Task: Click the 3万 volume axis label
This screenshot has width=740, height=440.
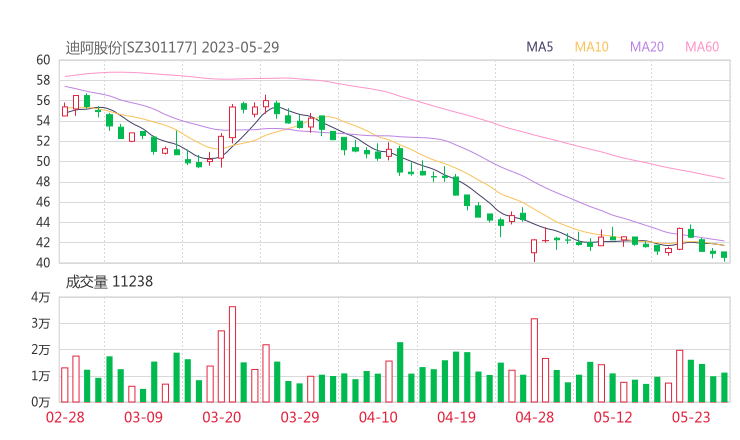Action: point(41,324)
